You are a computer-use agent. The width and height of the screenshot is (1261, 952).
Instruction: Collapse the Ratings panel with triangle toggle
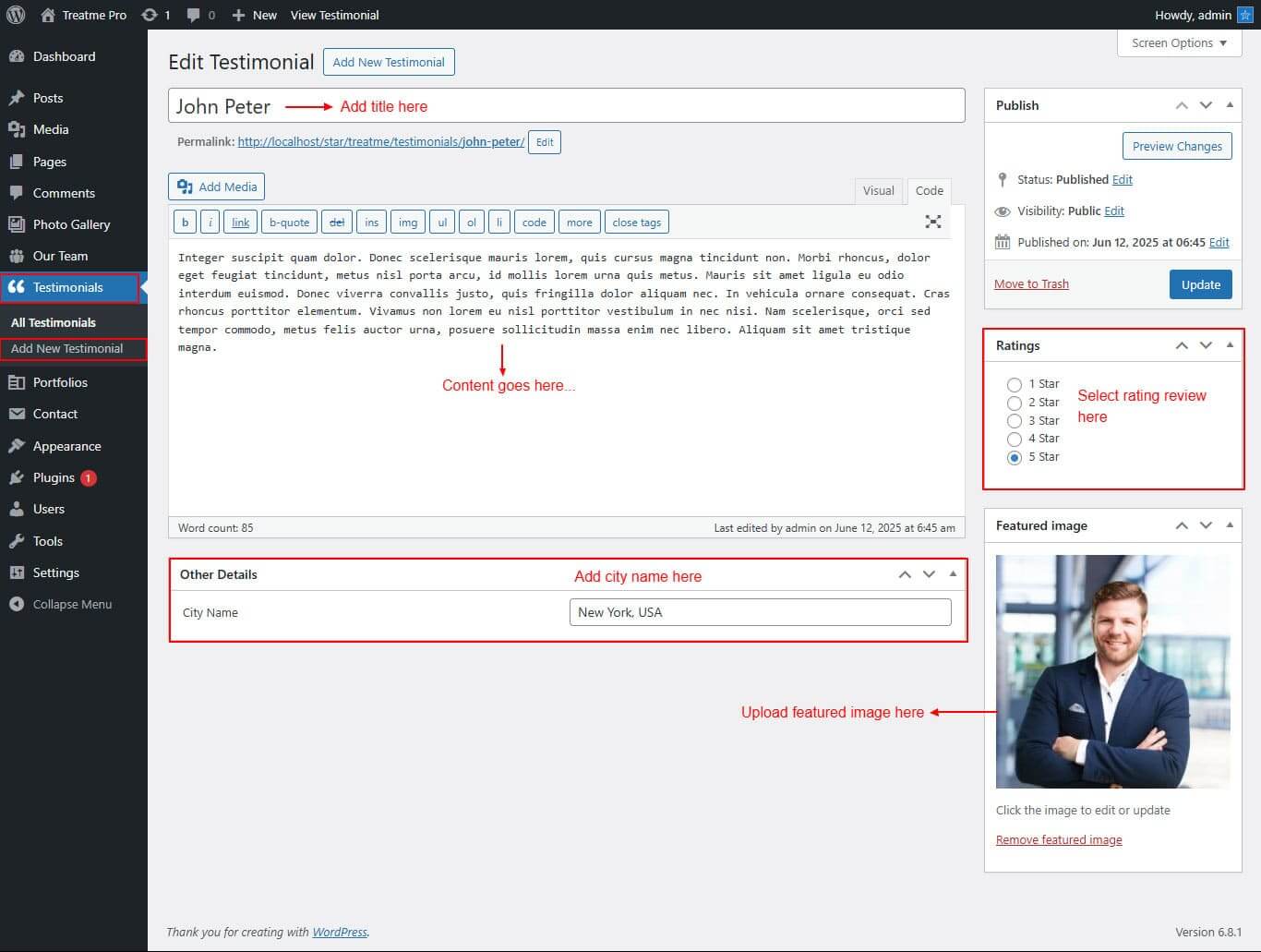[1230, 344]
